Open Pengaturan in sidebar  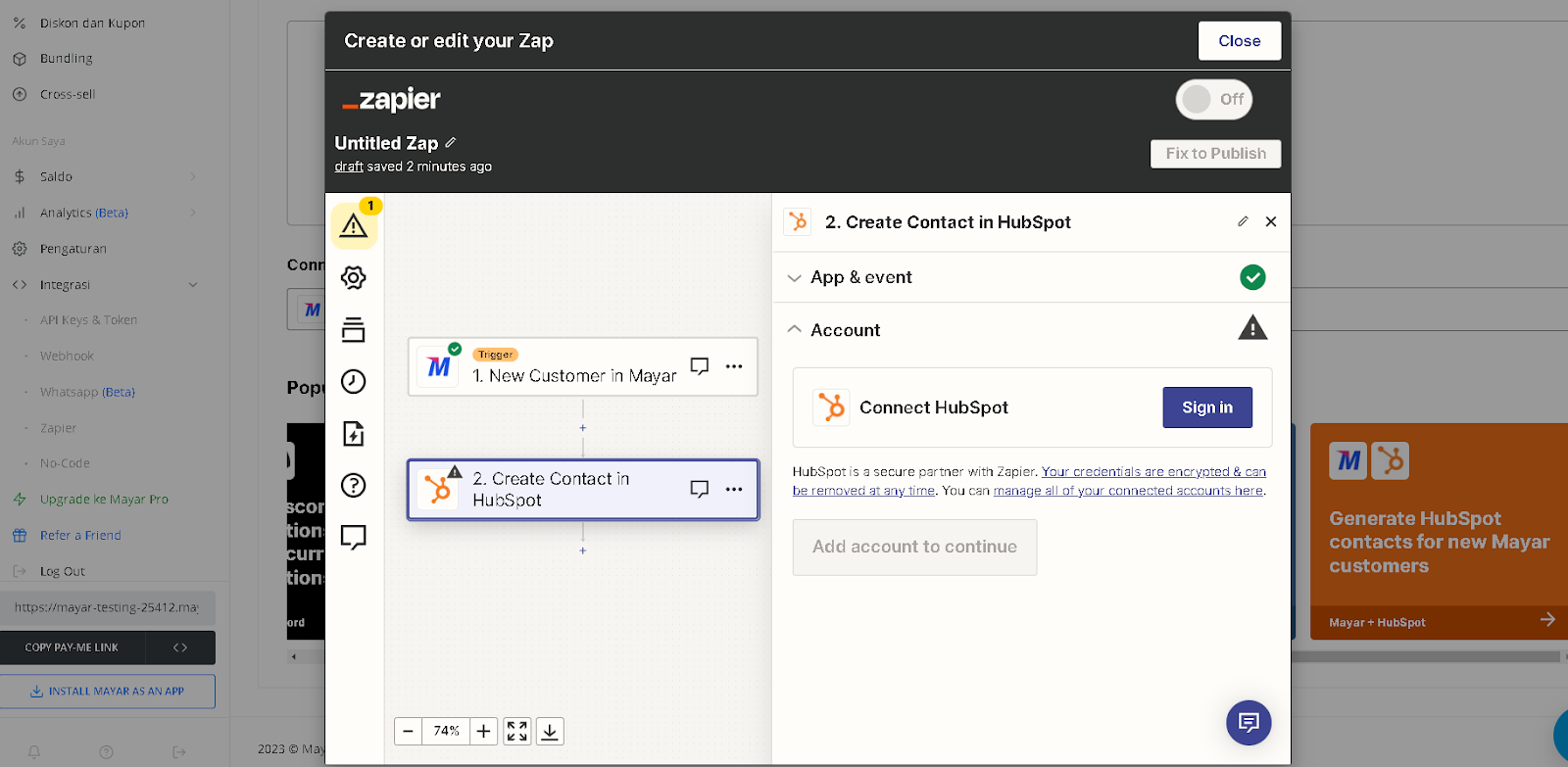click(x=73, y=249)
